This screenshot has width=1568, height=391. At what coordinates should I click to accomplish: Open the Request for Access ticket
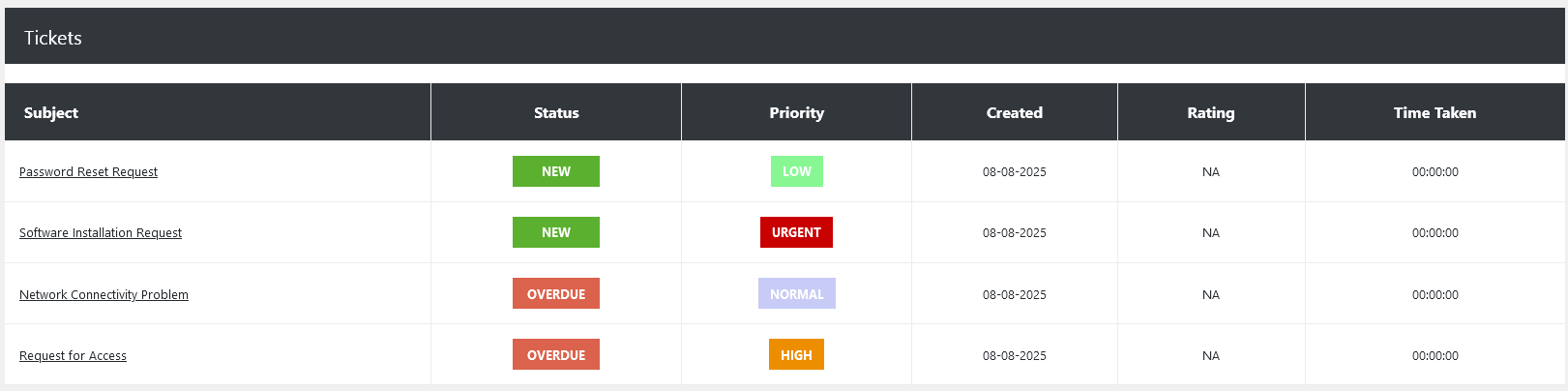[73, 356]
